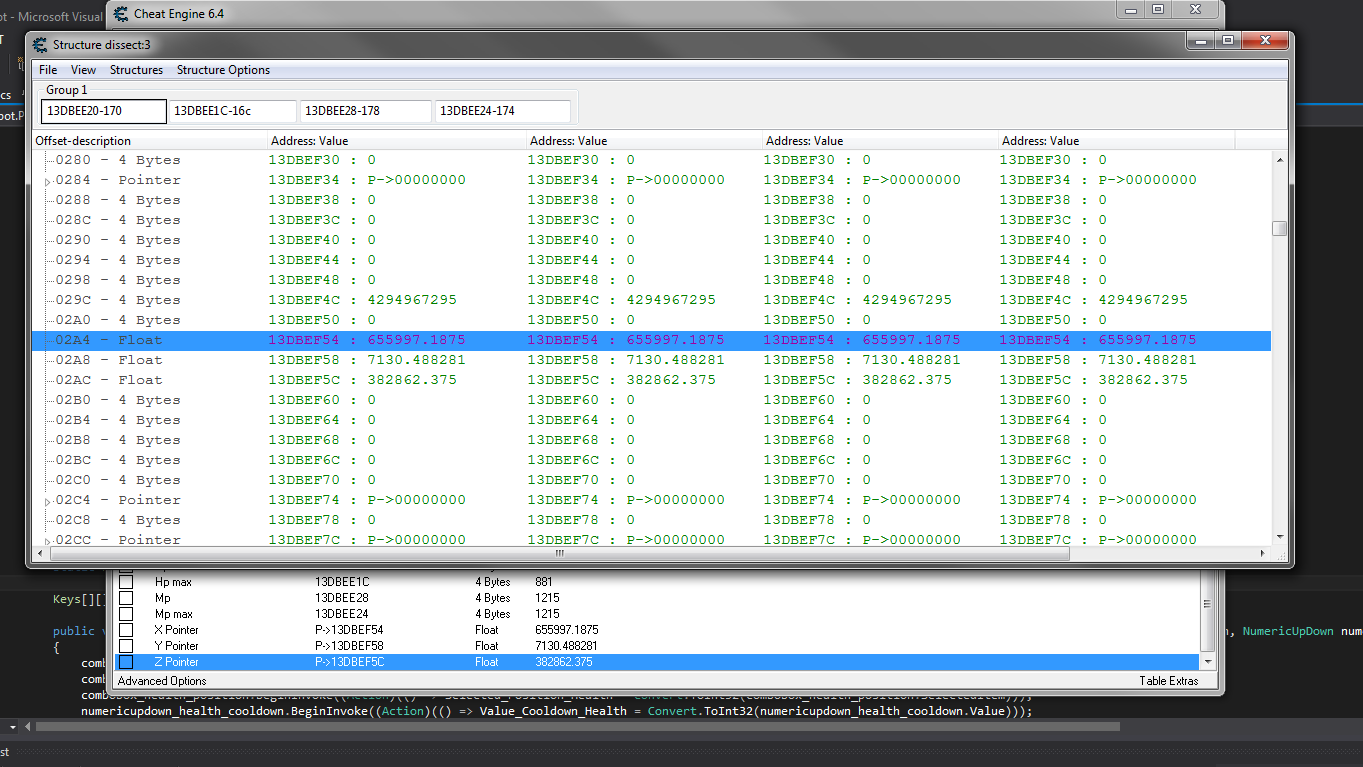
Task: Click the 13DBEE20-170 address field
Action: (x=104, y=111)
